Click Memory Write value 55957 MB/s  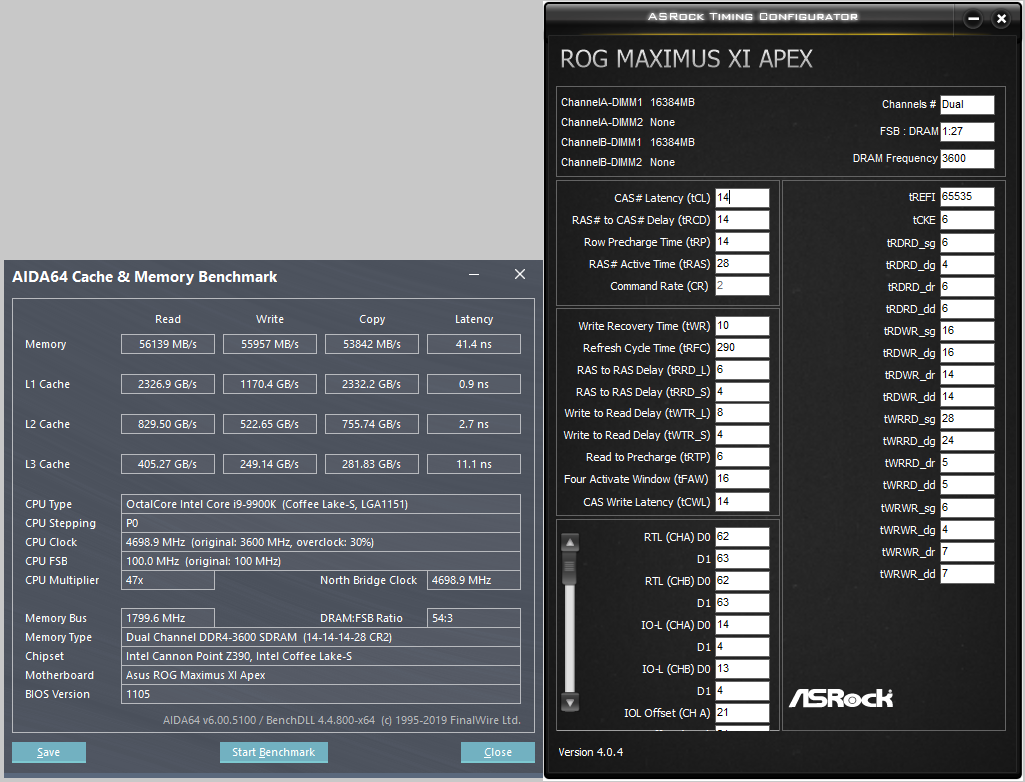[x=269, y=344]
